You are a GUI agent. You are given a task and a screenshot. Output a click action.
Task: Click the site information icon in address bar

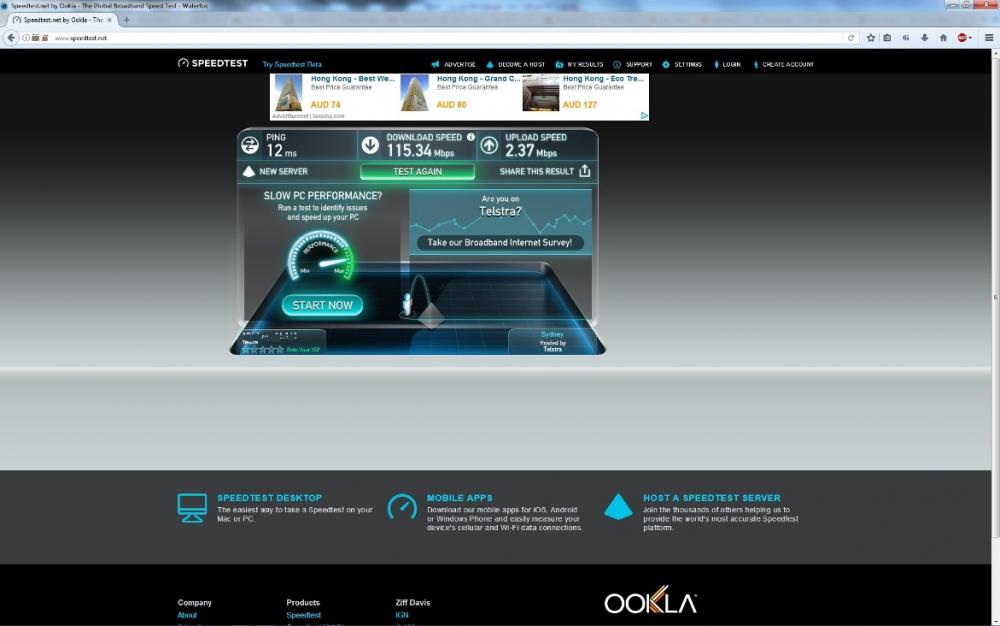coord(26,38)
